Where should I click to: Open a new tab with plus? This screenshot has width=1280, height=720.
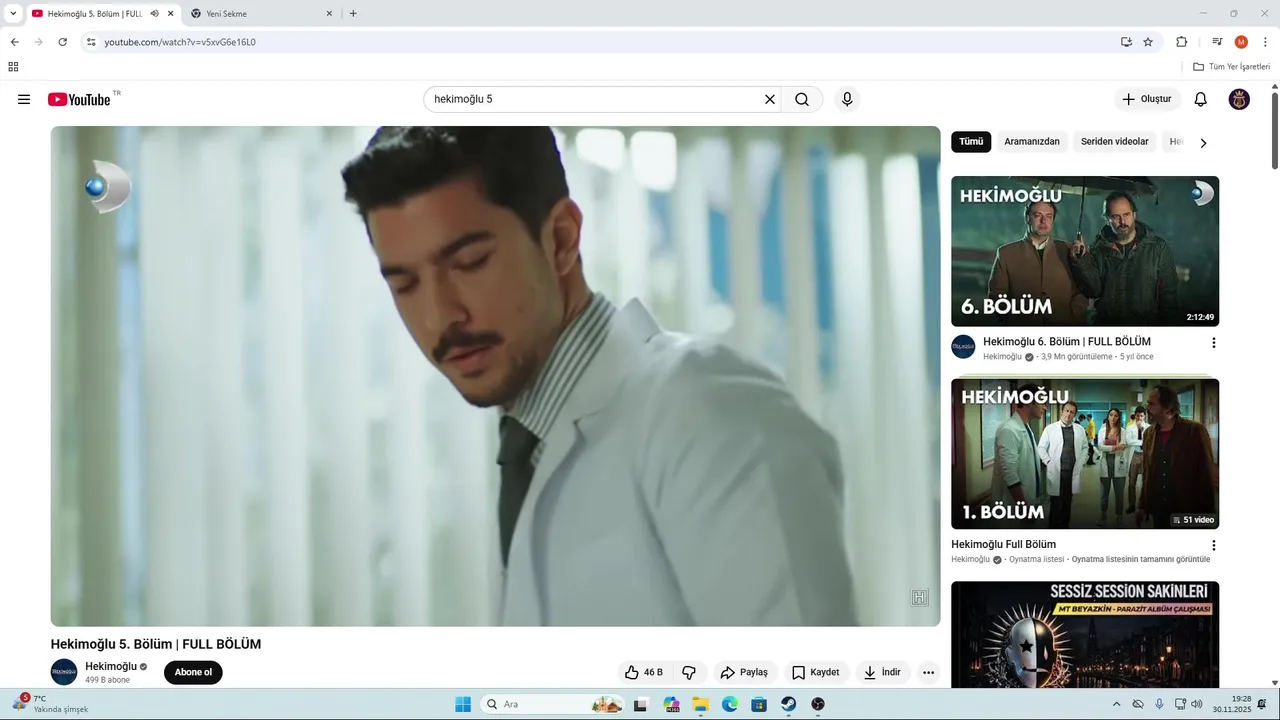[x=353, y=14]
